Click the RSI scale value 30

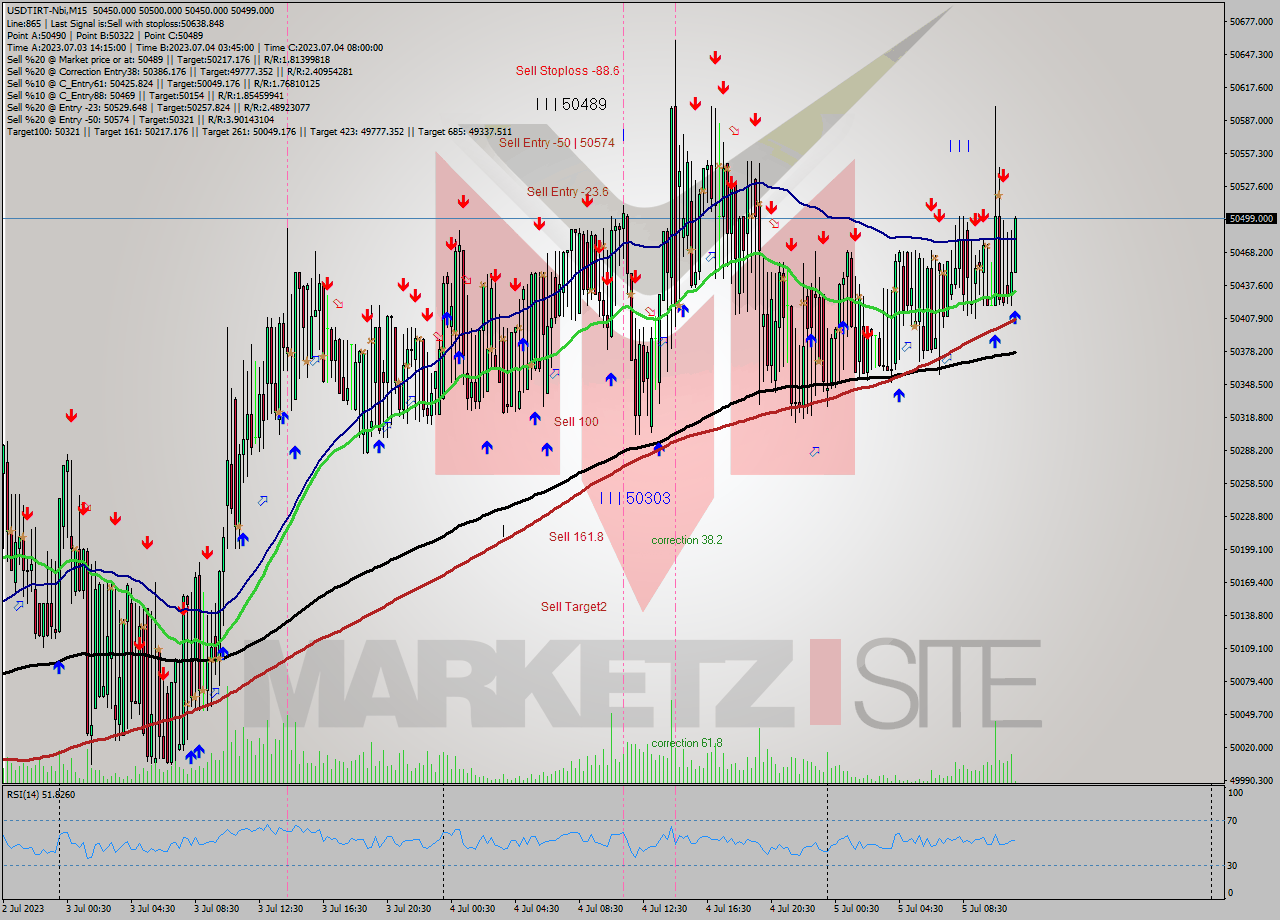tap(1234, 865)
